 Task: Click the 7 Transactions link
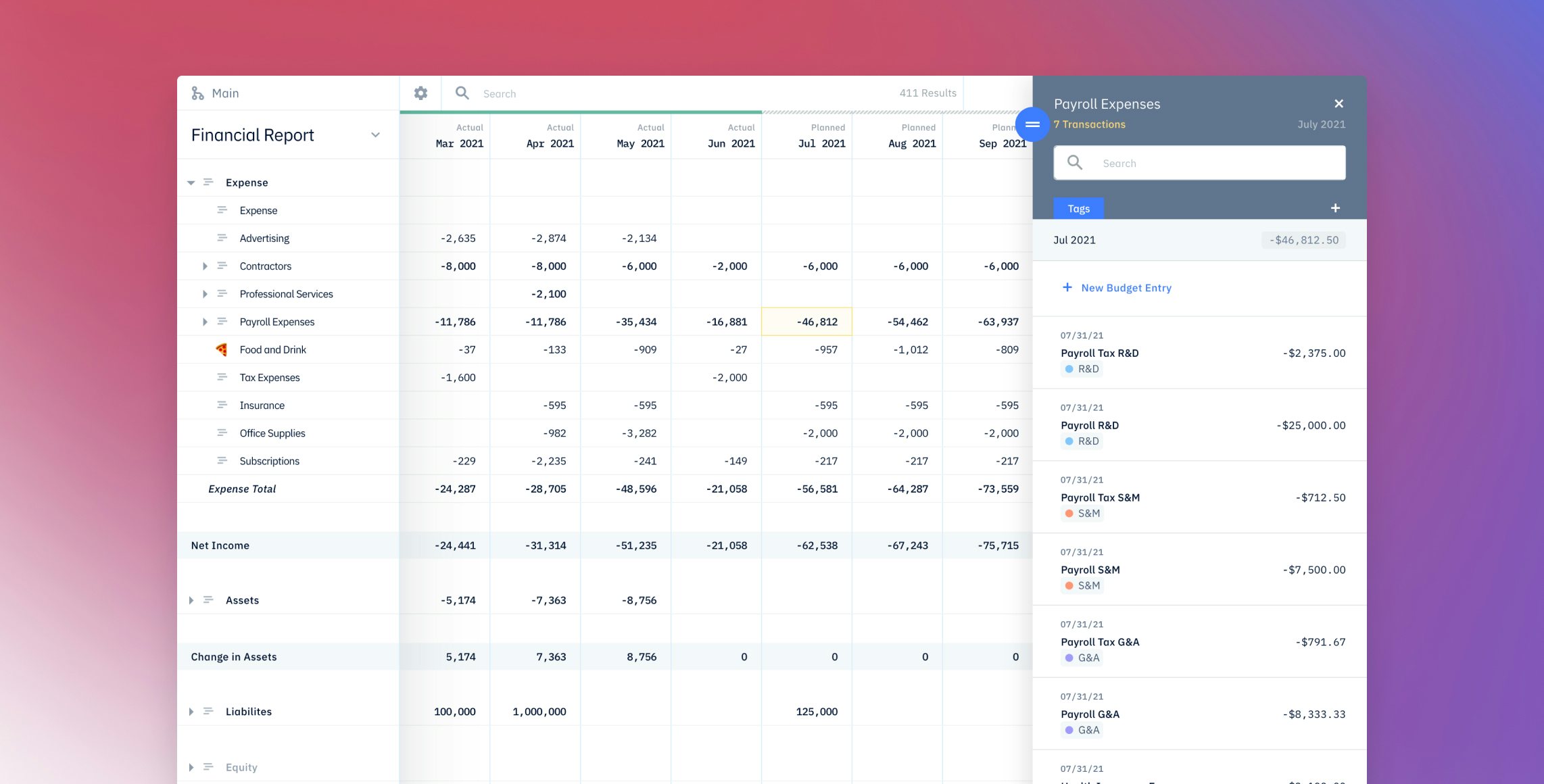click(1089, 124)
